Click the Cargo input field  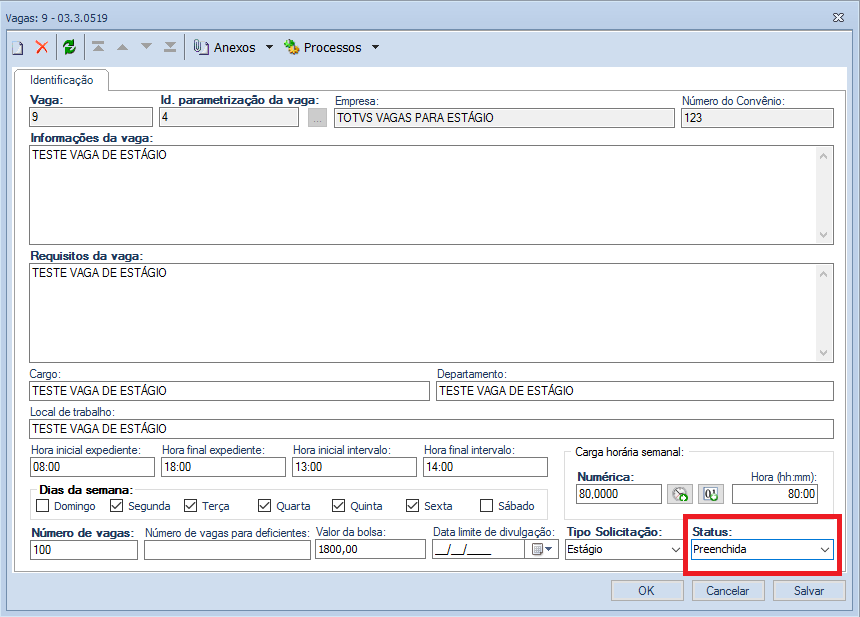(229, 391)
